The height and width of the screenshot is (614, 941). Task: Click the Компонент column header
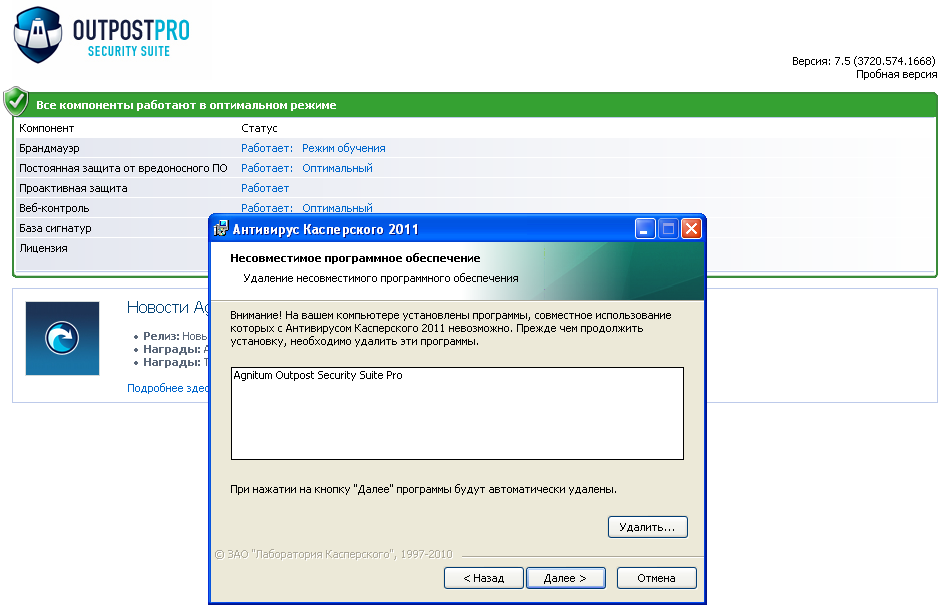(47, 128)
